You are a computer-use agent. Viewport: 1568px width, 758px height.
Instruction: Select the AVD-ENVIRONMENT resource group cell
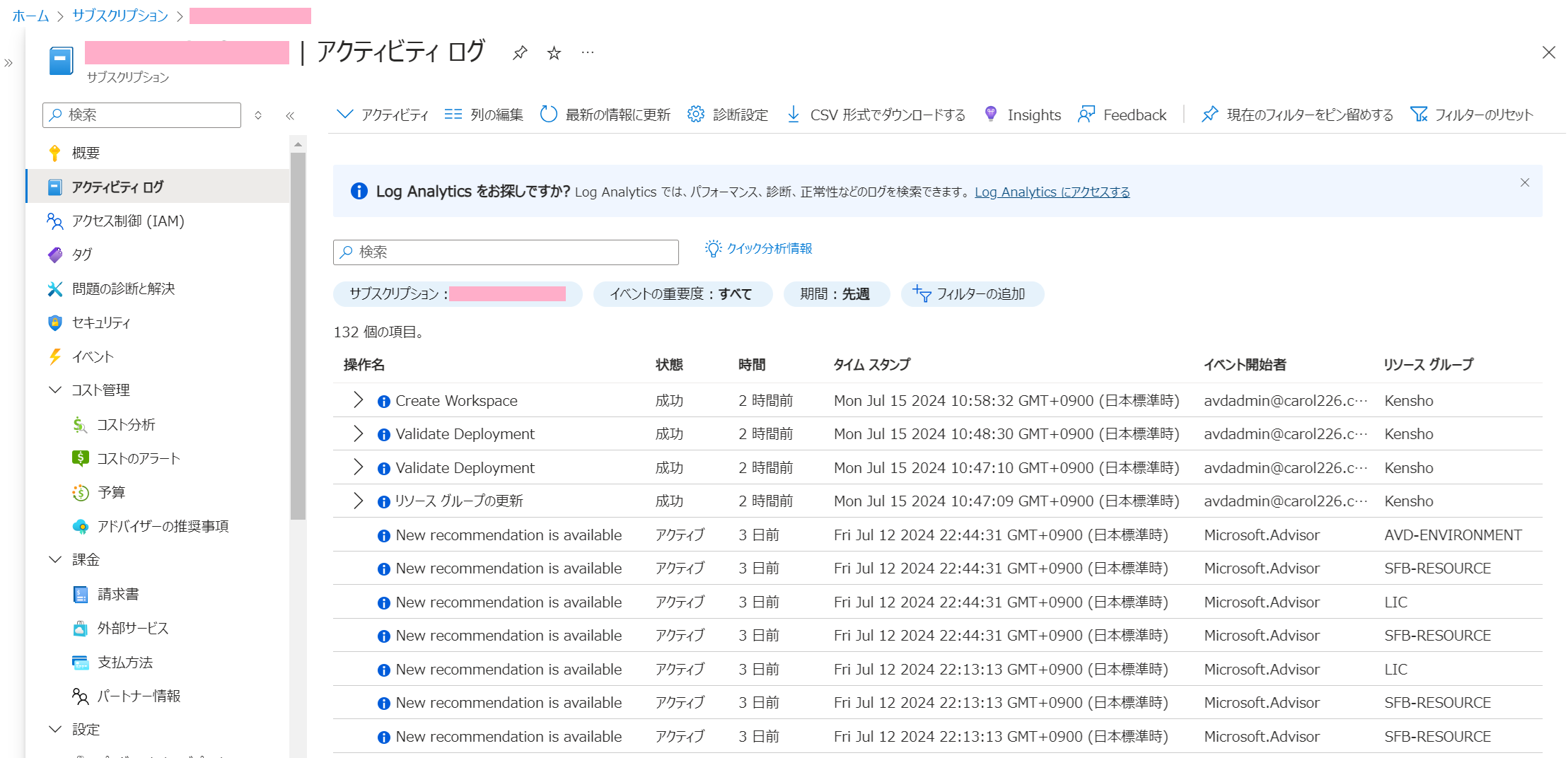pos(1453,535)
